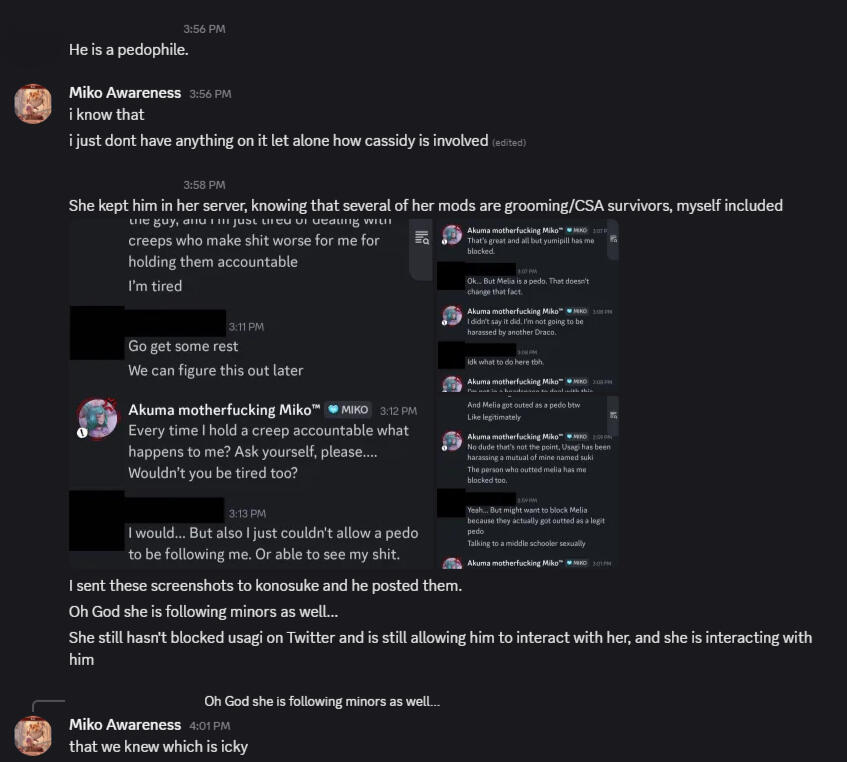Click message "that we knew which is icky"
The height and width of the screenshot is (762, 847).
tap(158, 746)
